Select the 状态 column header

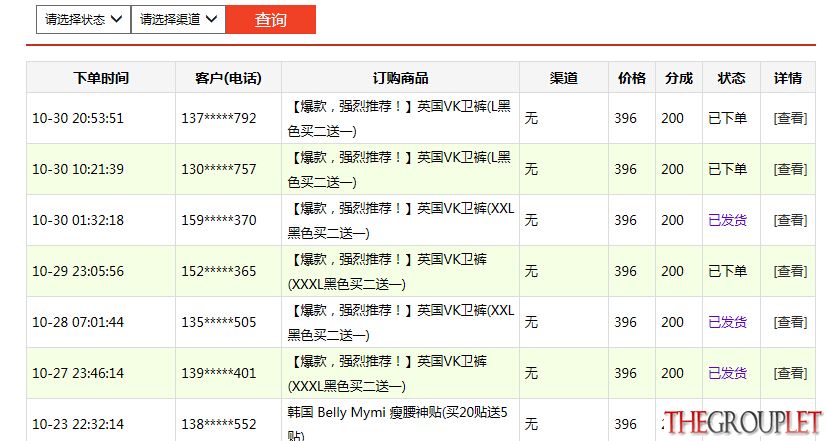click(x=731, y=78)
